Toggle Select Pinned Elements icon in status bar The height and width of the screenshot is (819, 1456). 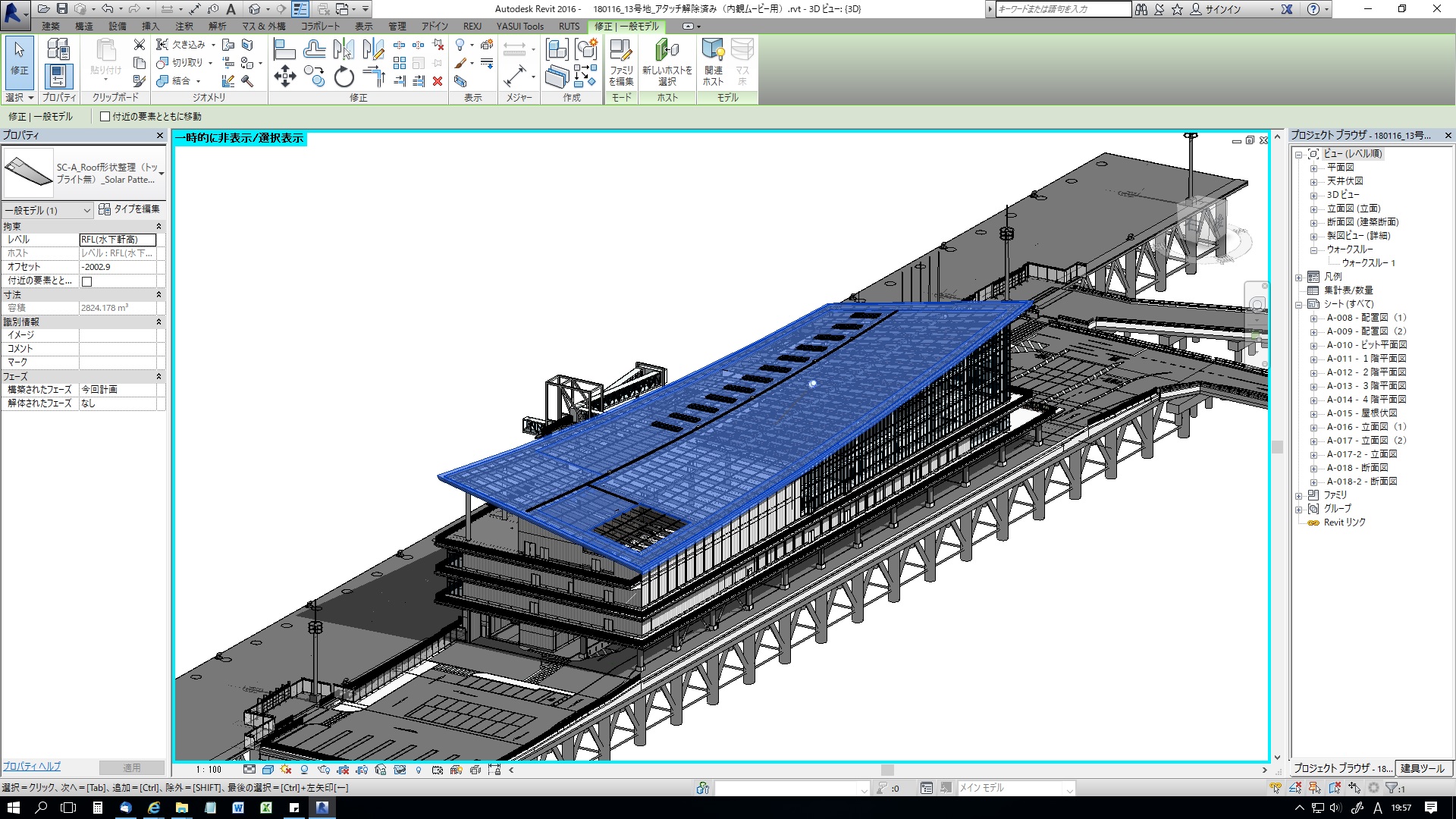tap(1315, 788)
